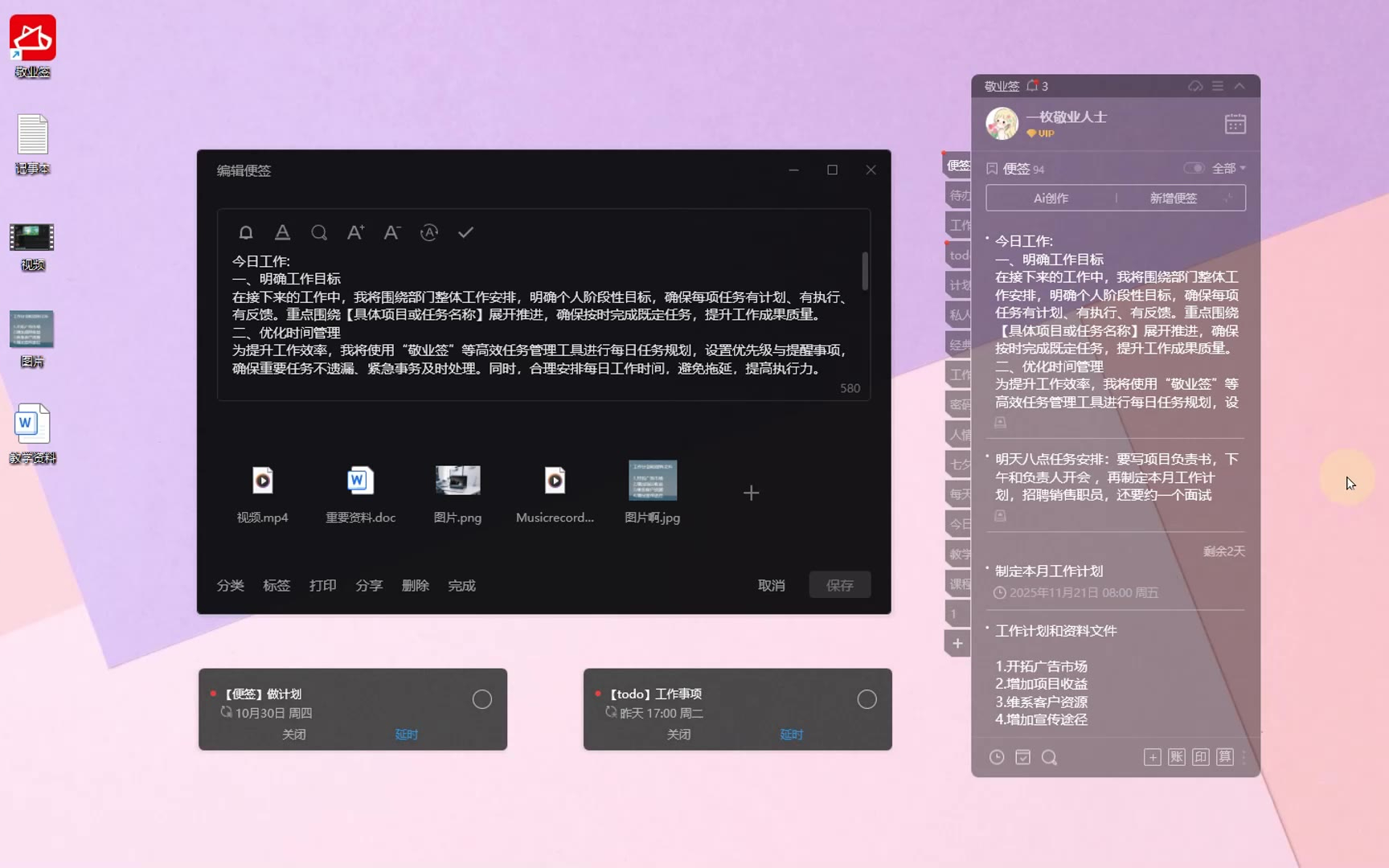Mark the 【便签】做计划 reminder circle as done

[x=481, y=699]
